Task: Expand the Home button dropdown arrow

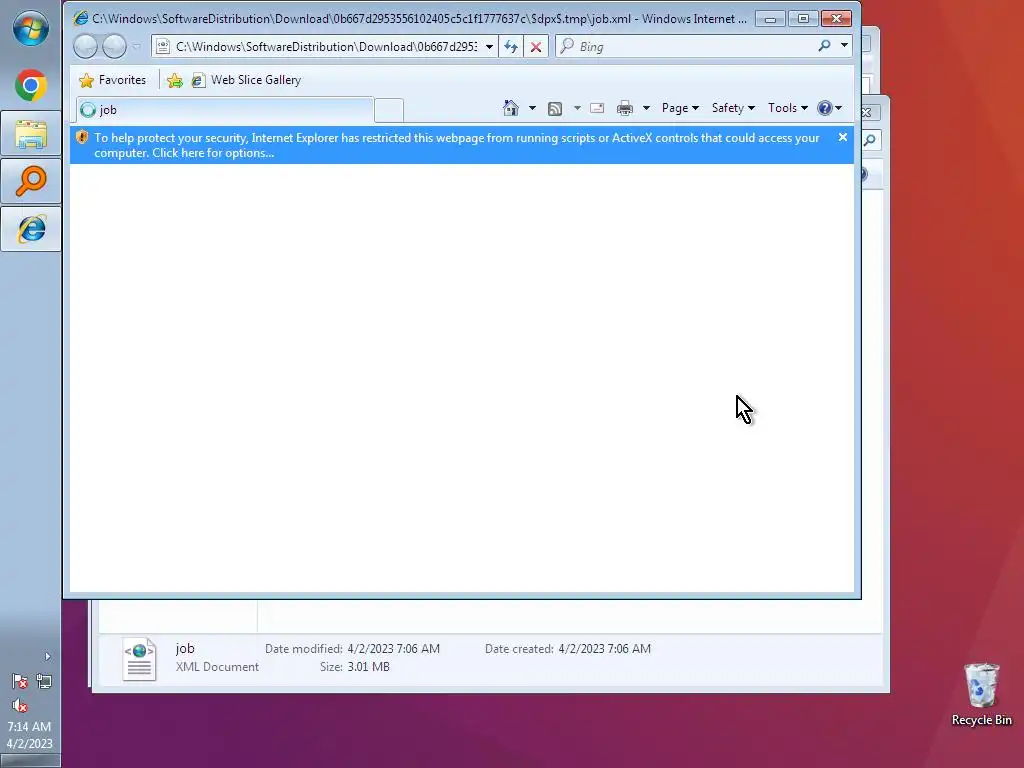Action: [x=532, y=108]
